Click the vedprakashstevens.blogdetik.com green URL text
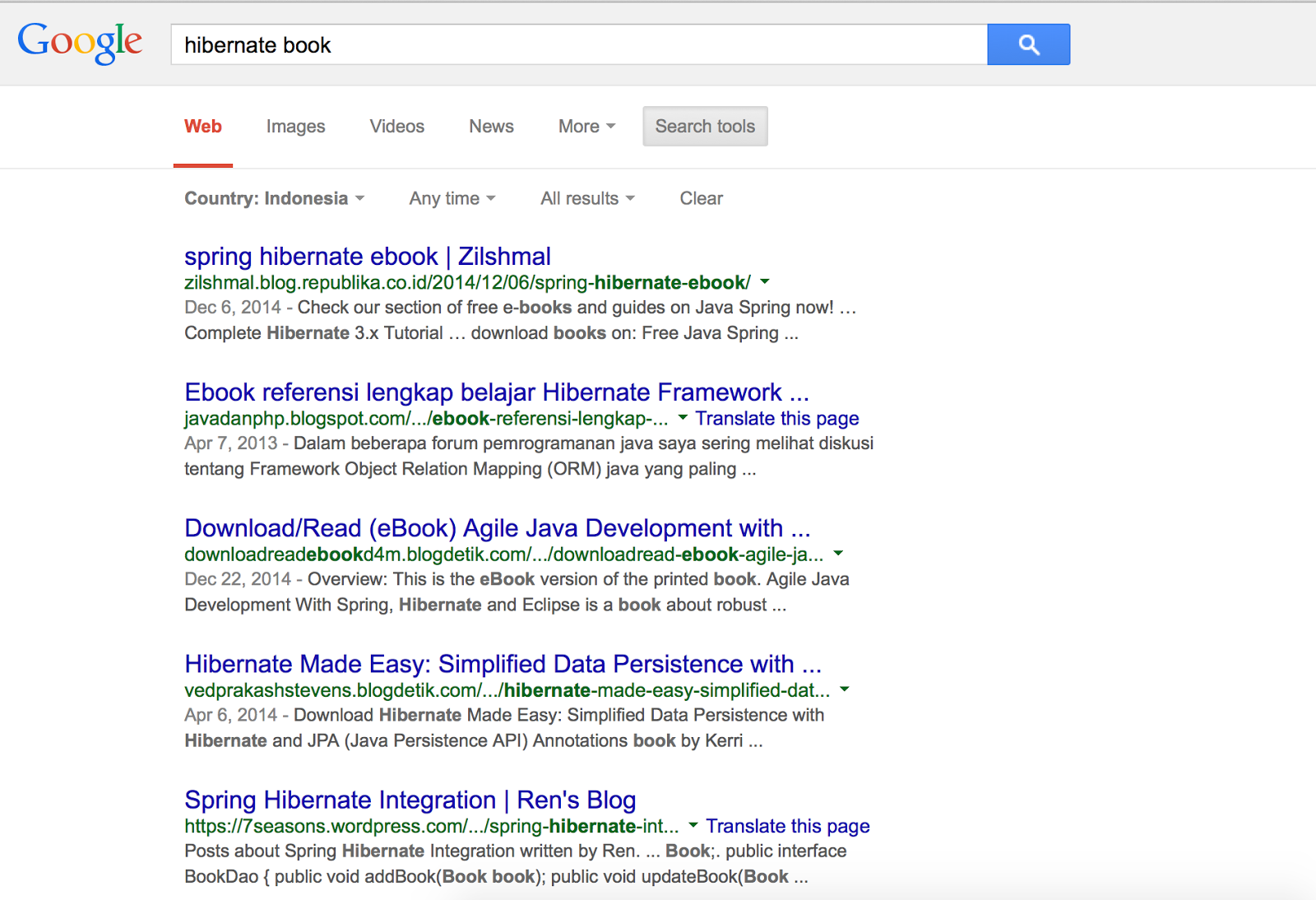The image size is (1316, 900). 507,690
